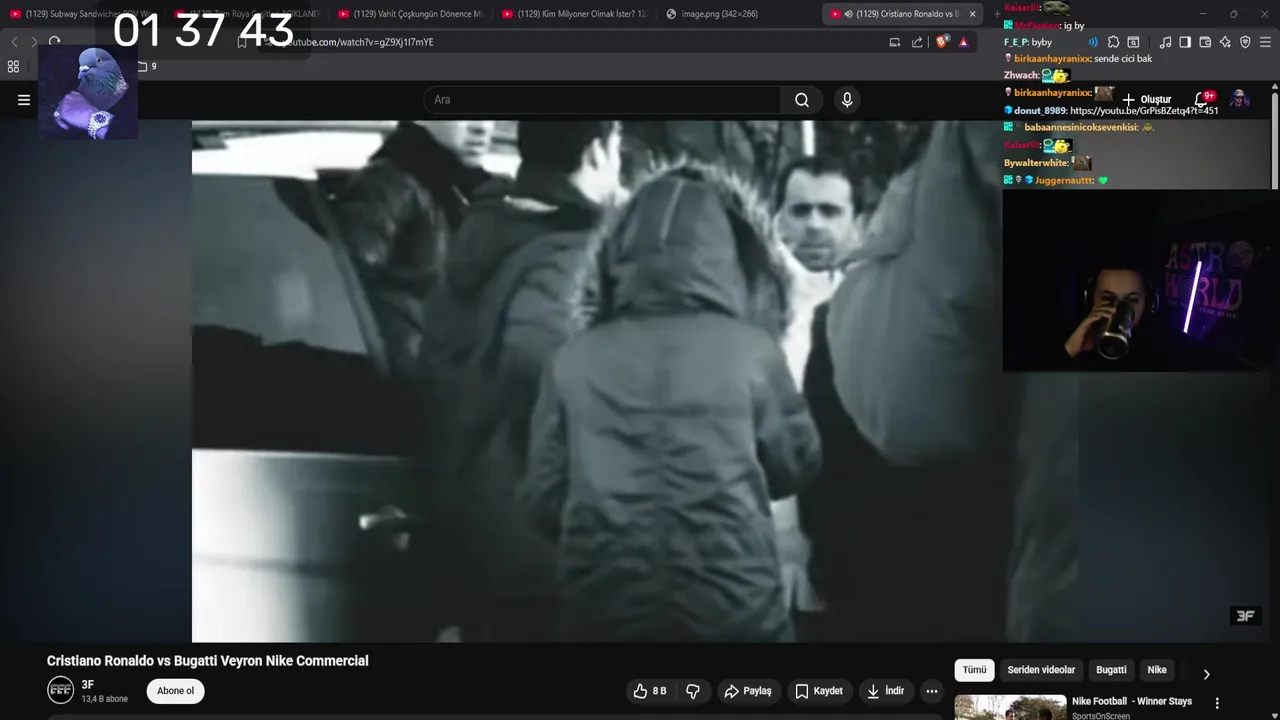Switch to Kim Milyoner Olmak İster tab
The height and width of the screenshot is (720, 1280).
point(575,14)
